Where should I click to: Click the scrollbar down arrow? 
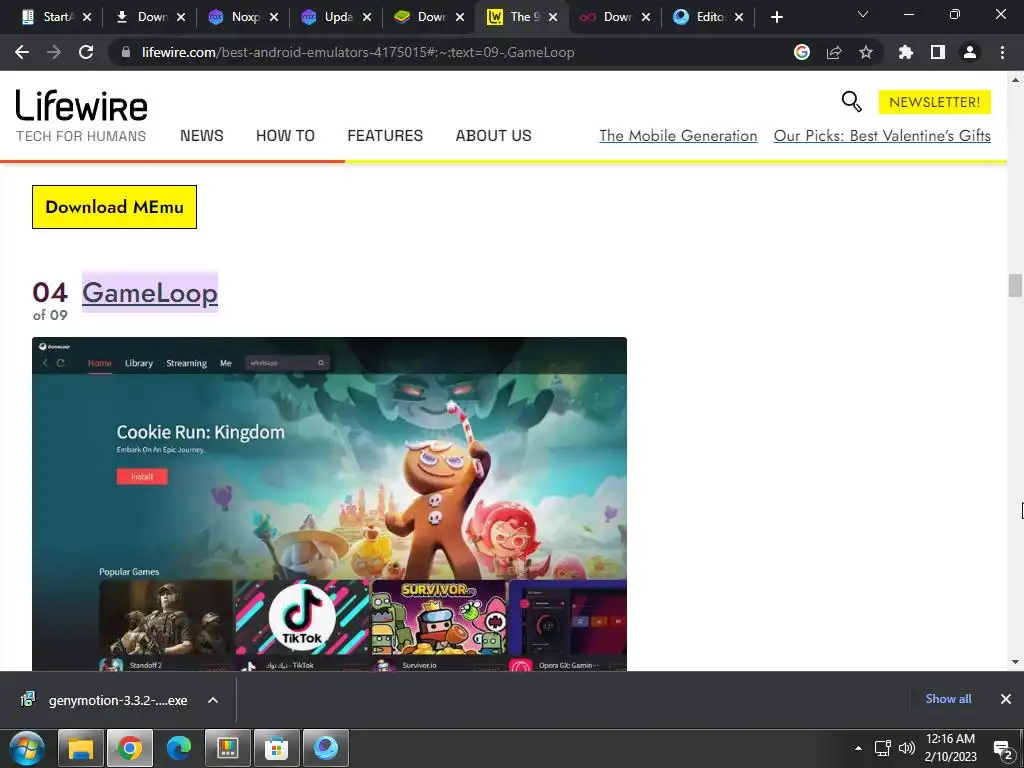click(1015, 662)
